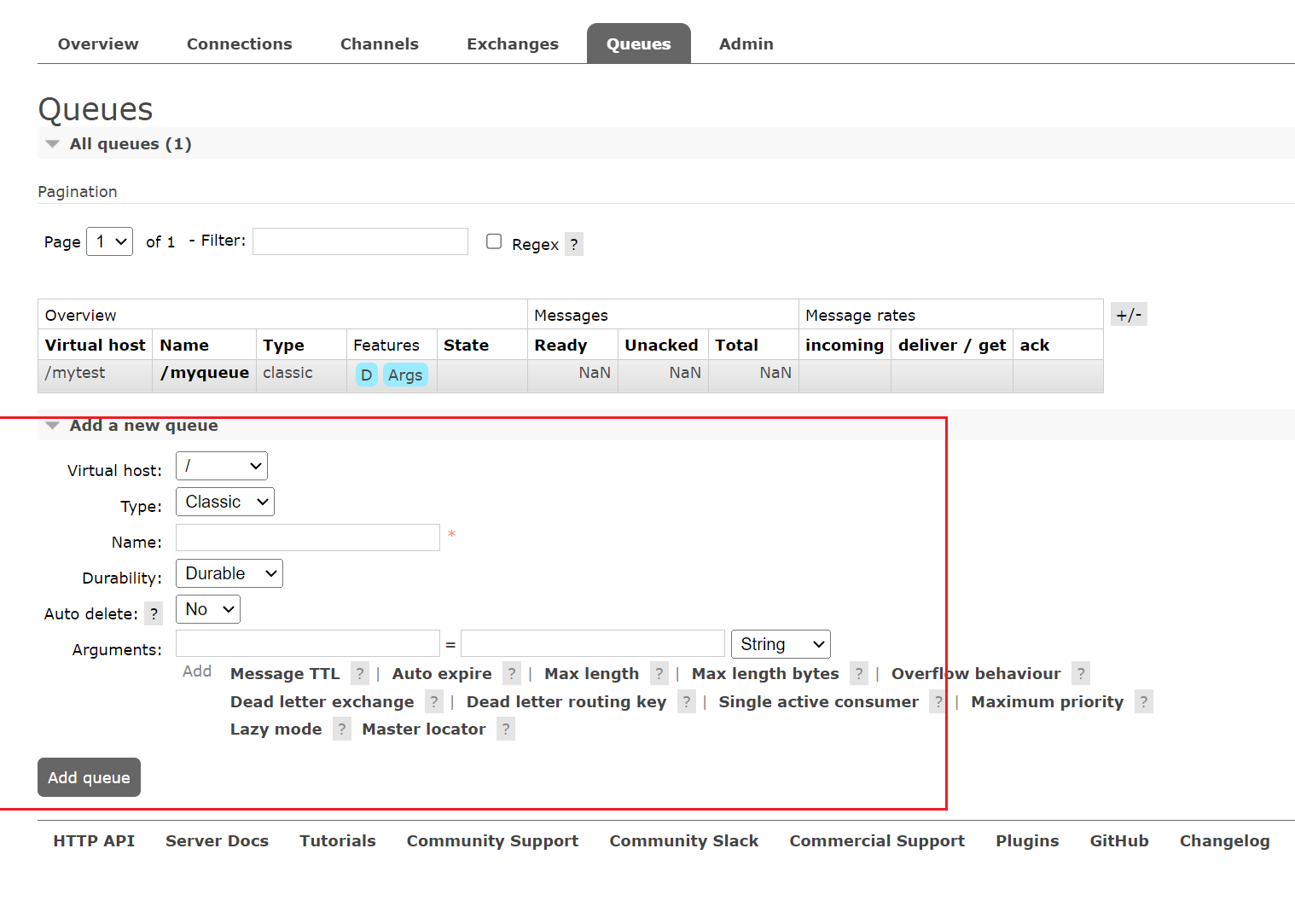Open the Community Slack footer link

point(684,841)
